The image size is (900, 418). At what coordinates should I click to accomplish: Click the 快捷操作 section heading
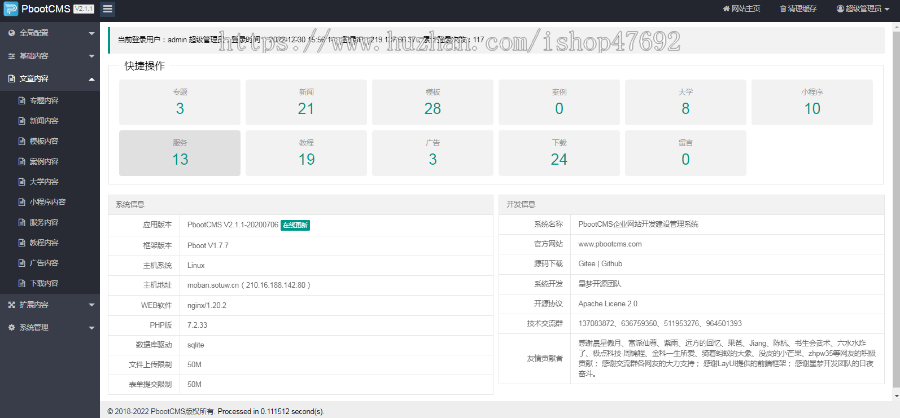(145, 65)
